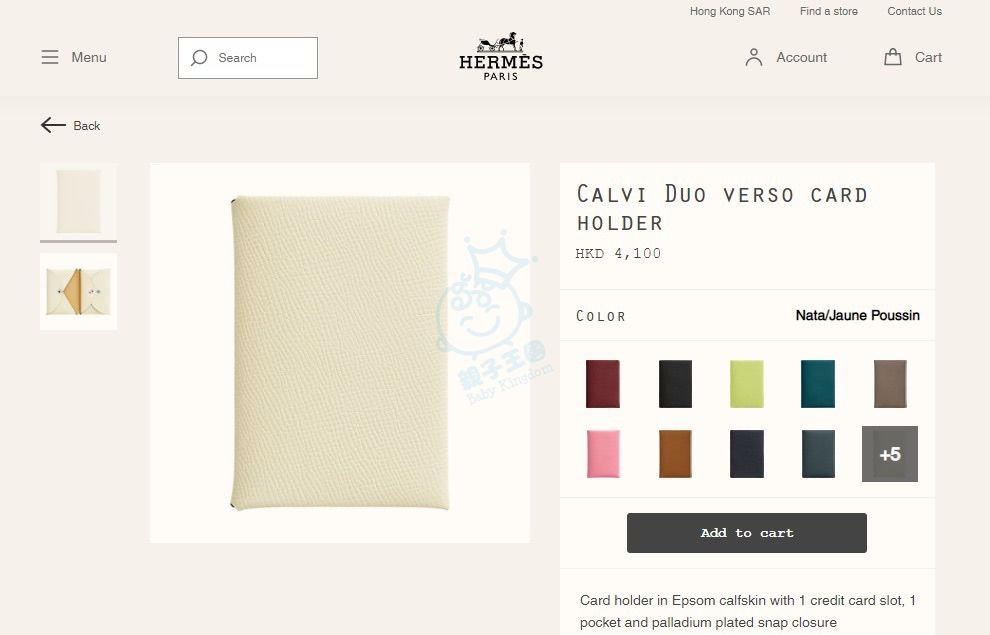
Task: Focus the Search input field
Action: (x=248, y=58)
